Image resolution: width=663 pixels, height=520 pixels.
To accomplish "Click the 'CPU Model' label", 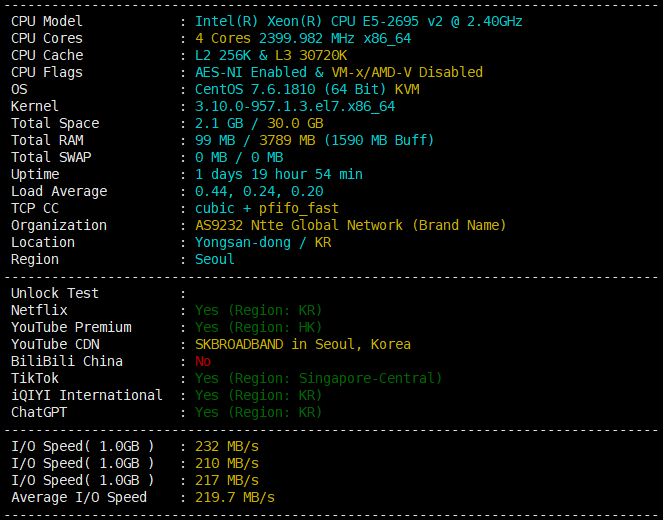I will point(47,21).
